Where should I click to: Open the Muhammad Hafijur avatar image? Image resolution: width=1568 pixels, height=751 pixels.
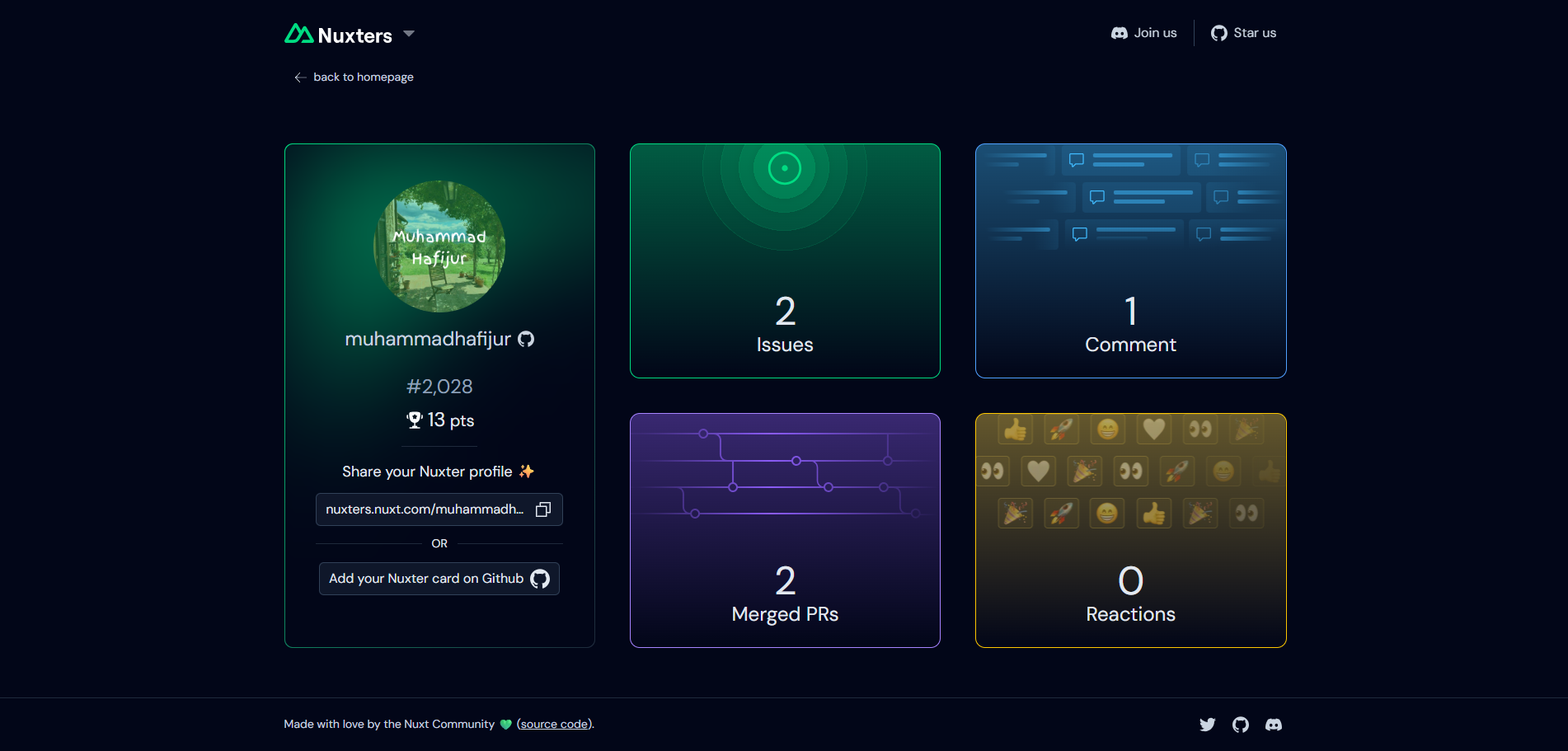[x=439, y=246]
